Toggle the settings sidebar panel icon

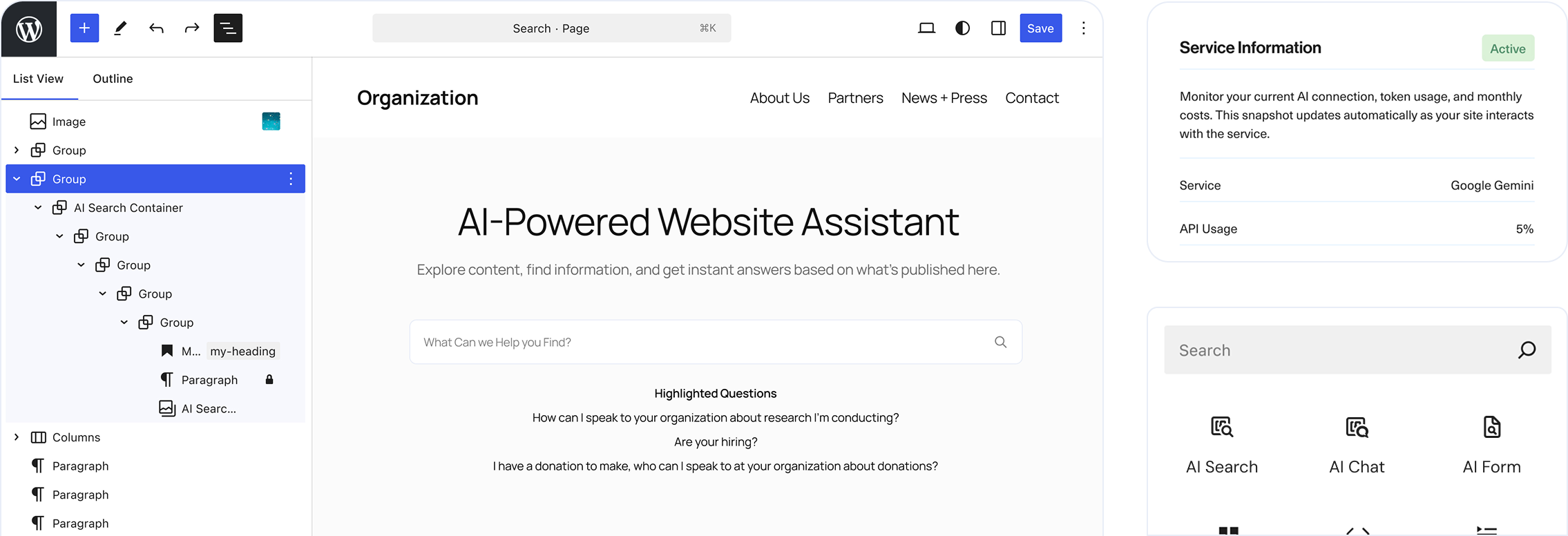tap(998, 28)
